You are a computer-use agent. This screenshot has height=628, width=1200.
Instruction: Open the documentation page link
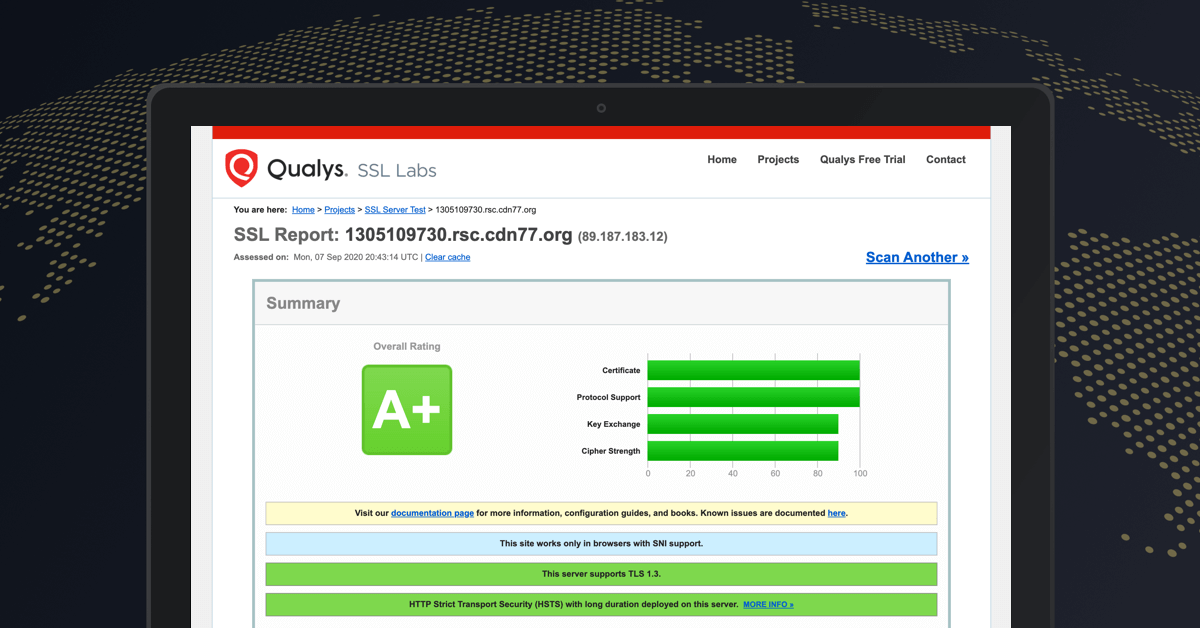pyautogui.click(x=432, y=513)
